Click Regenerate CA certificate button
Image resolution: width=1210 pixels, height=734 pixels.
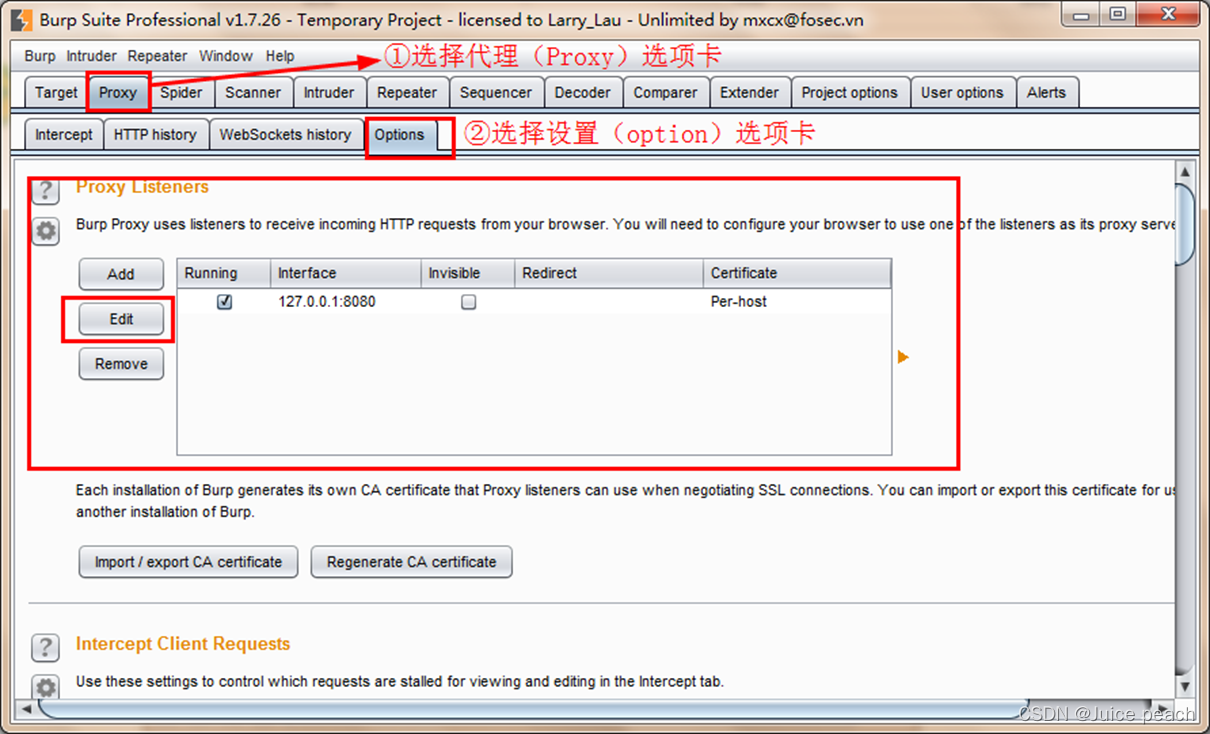[411, 562]
